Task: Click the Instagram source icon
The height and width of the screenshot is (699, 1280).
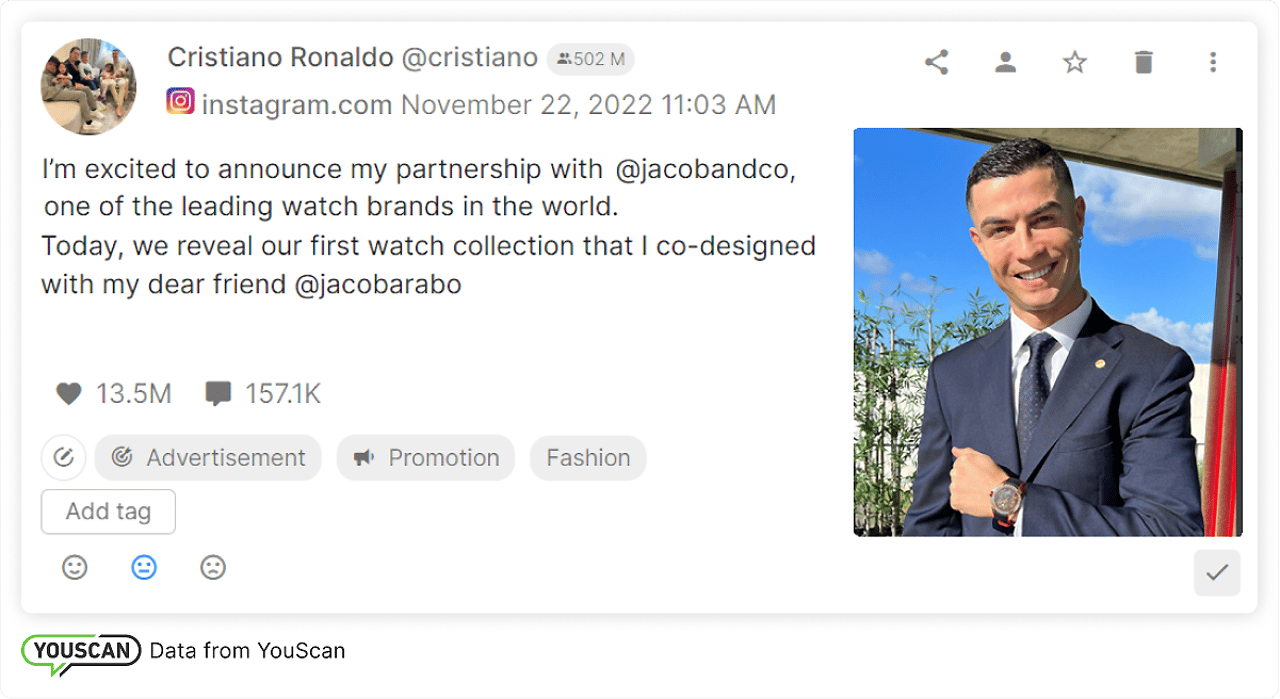Action: [x=180, y=102]
